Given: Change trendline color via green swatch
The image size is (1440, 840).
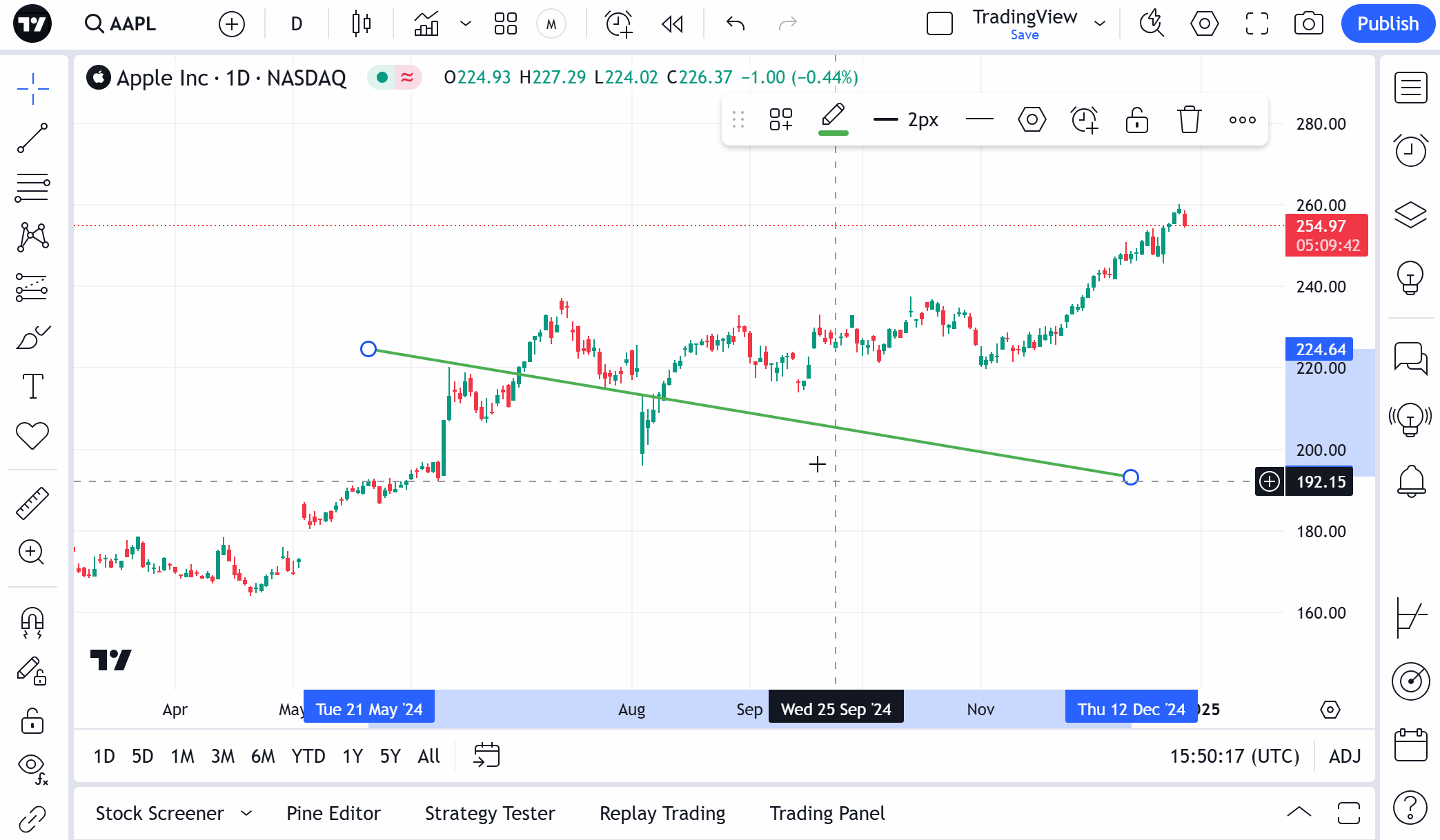Looking at the screenshot, I should pyautogui.click(x=833, y=119).
